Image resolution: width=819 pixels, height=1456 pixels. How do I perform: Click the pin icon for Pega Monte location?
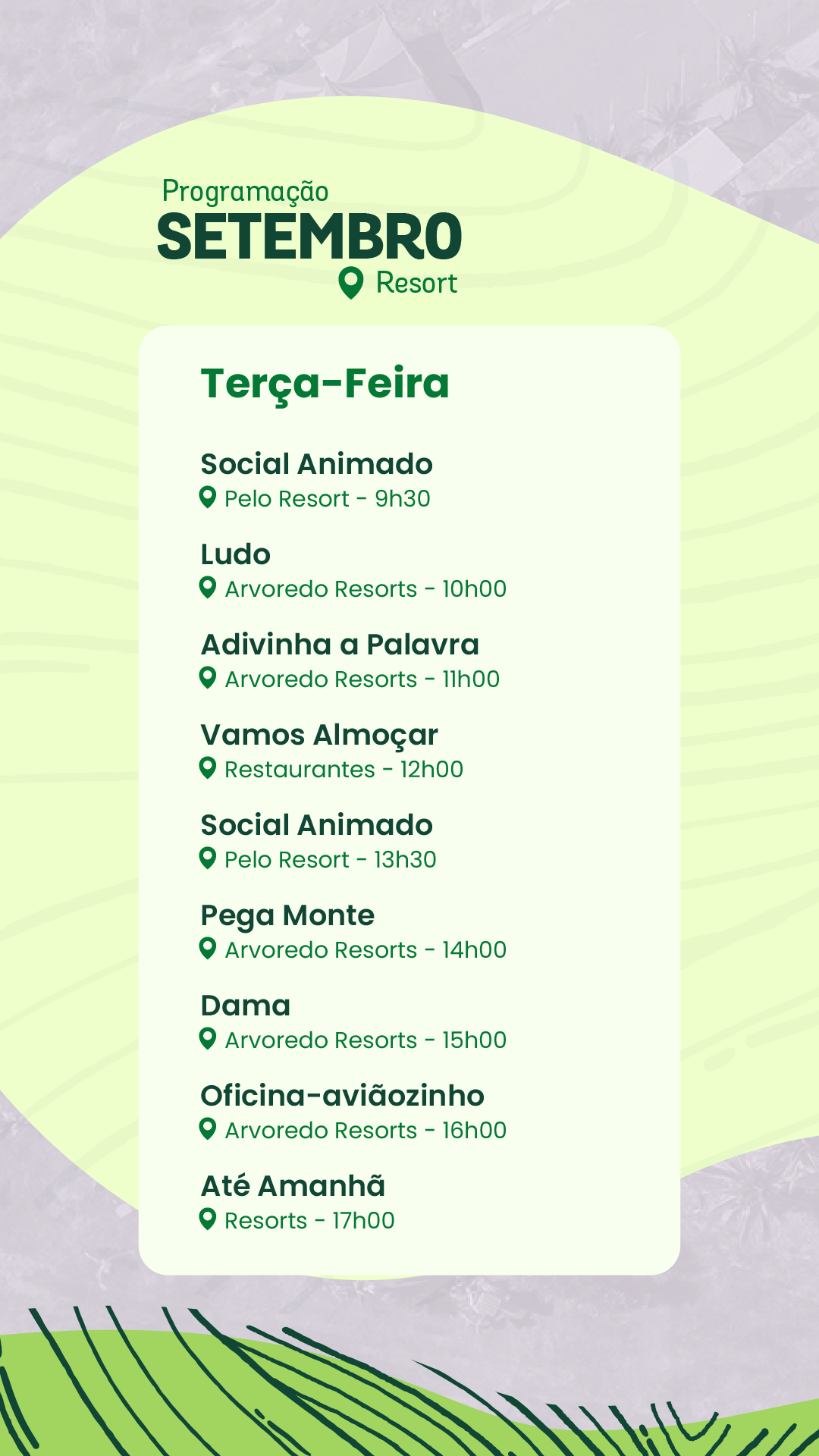coord(207,949)
